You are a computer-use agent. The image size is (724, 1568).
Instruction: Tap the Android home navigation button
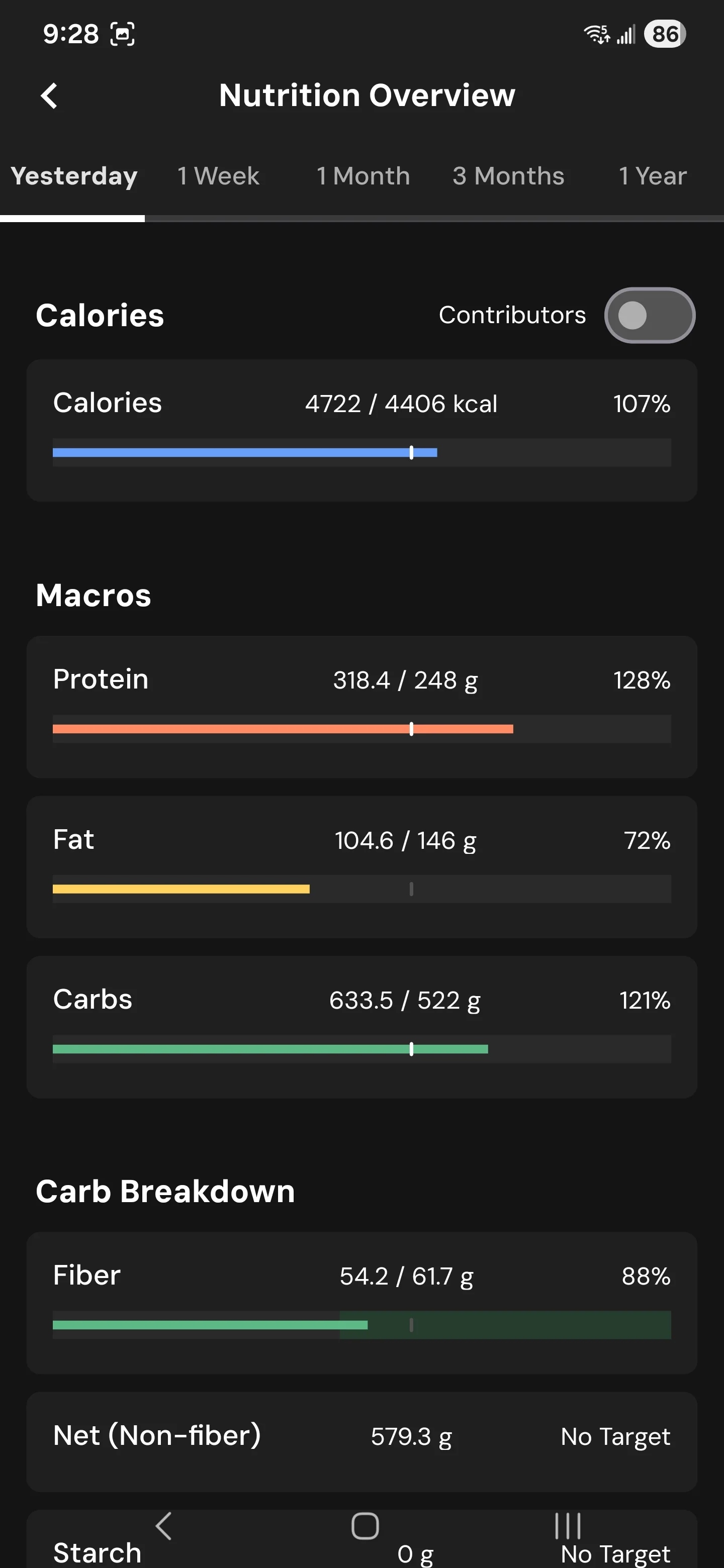coord(365,1526)
